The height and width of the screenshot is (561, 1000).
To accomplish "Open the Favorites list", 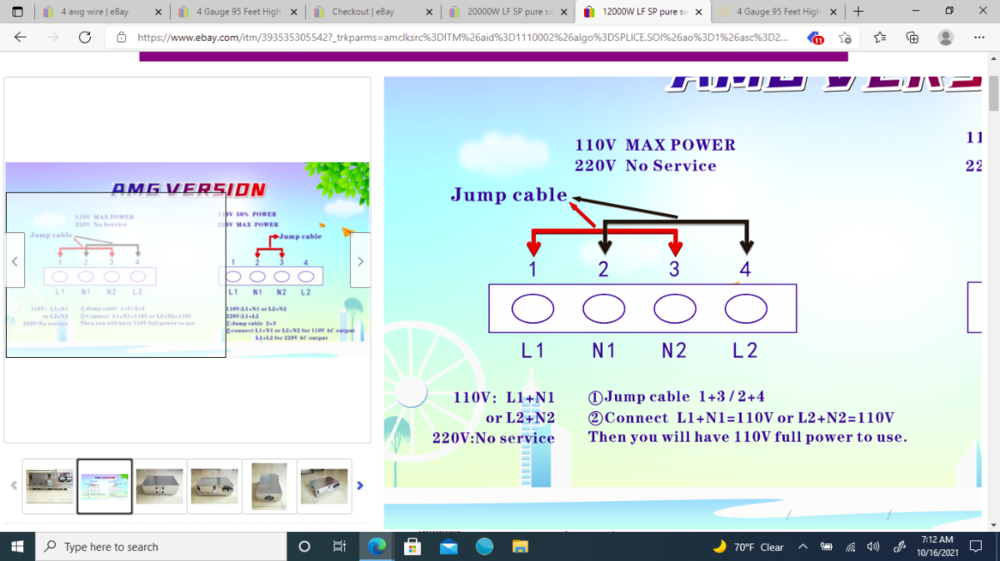I will (x=880, y=38).
